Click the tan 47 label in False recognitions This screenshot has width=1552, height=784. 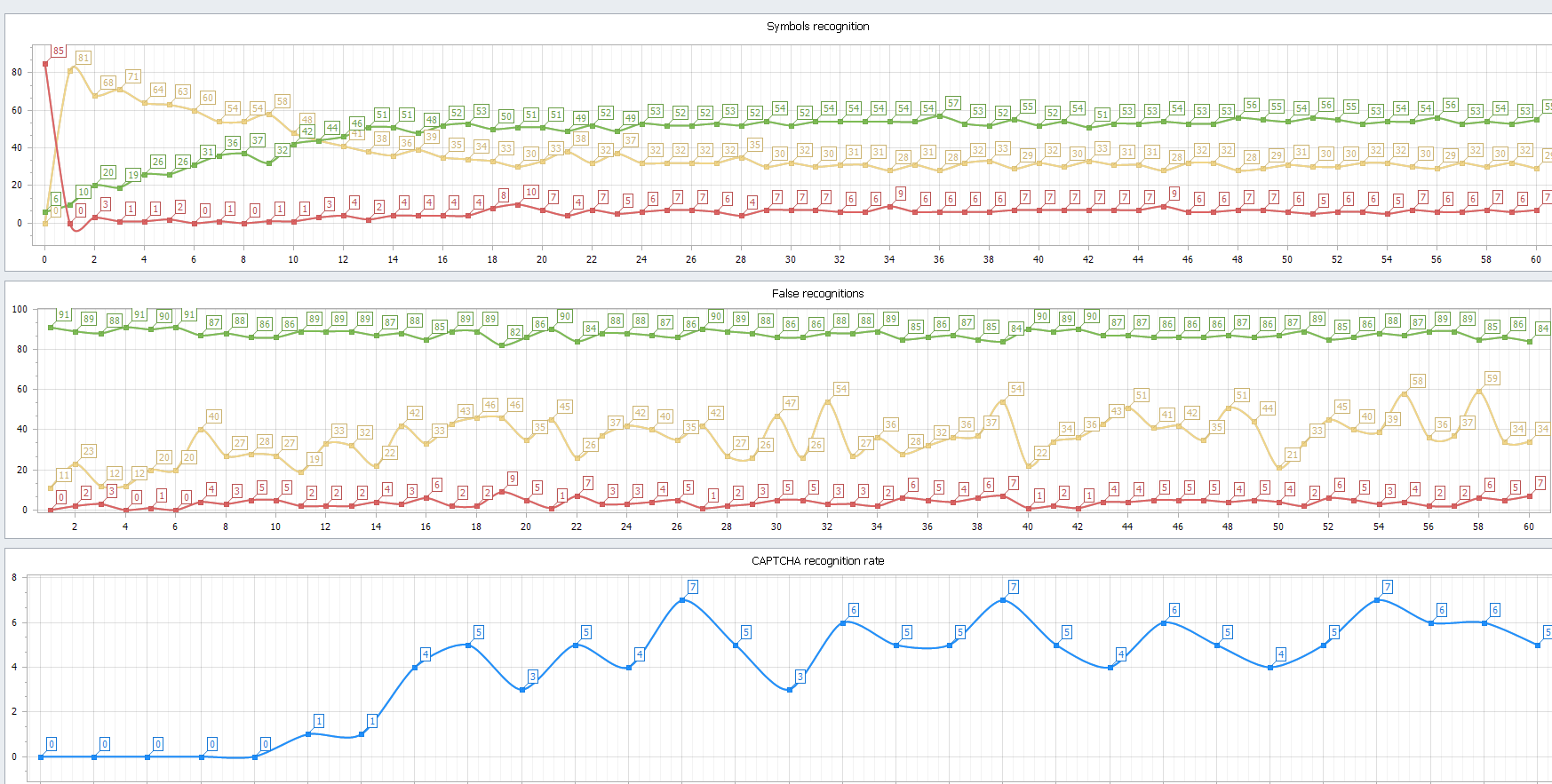(791, 403)
